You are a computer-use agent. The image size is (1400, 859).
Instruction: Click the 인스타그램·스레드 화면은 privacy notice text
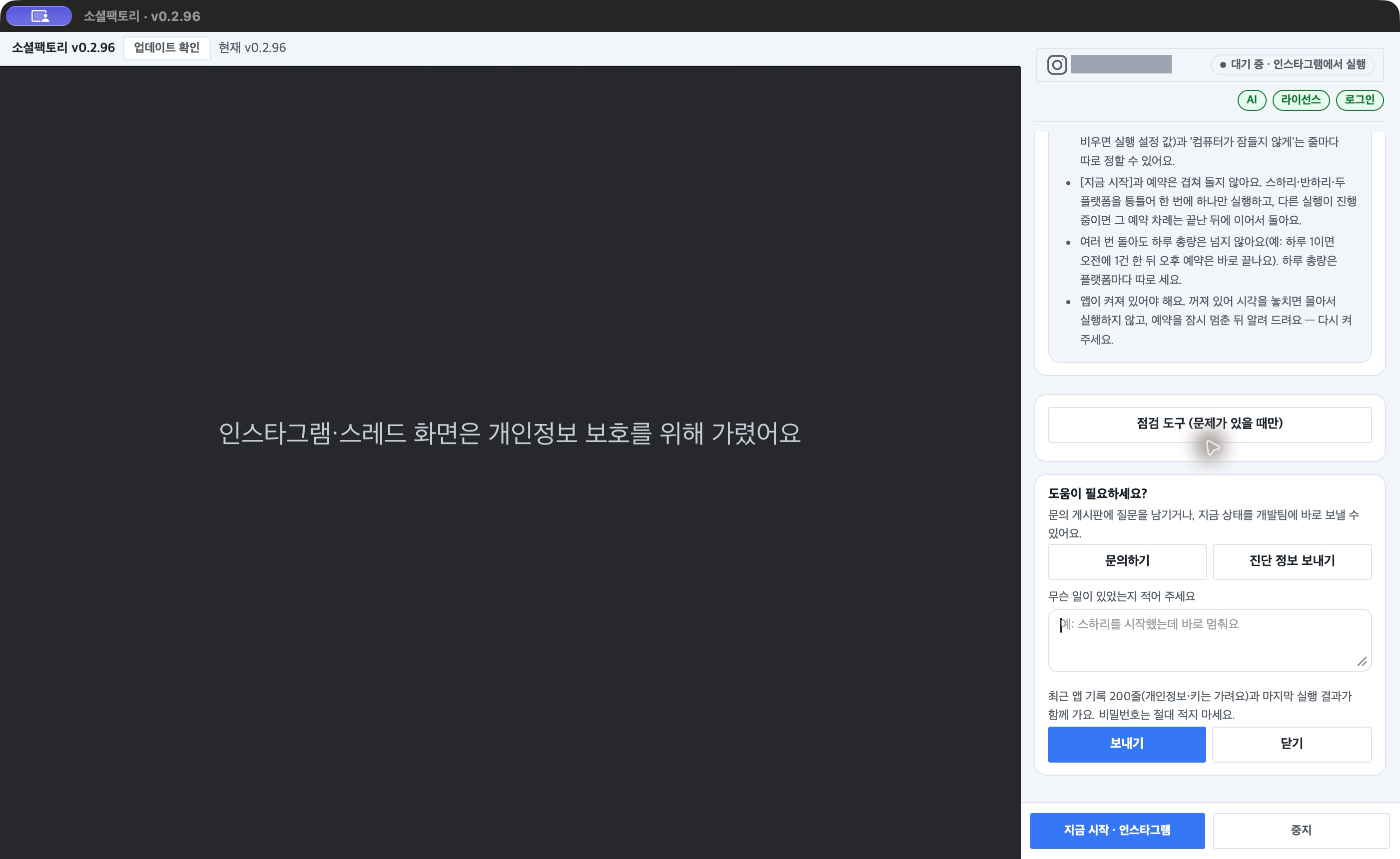click(510, 433)
